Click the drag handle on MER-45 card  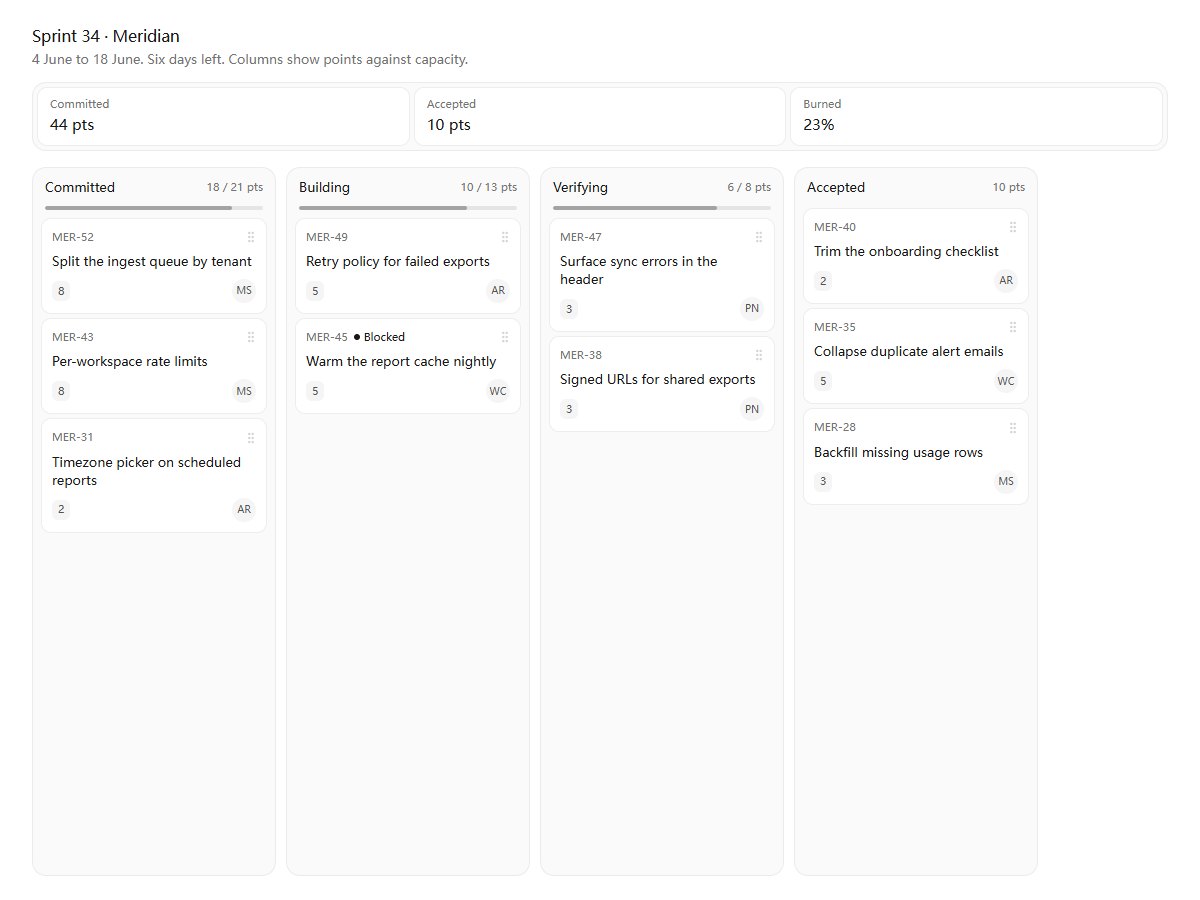[505, 337]
